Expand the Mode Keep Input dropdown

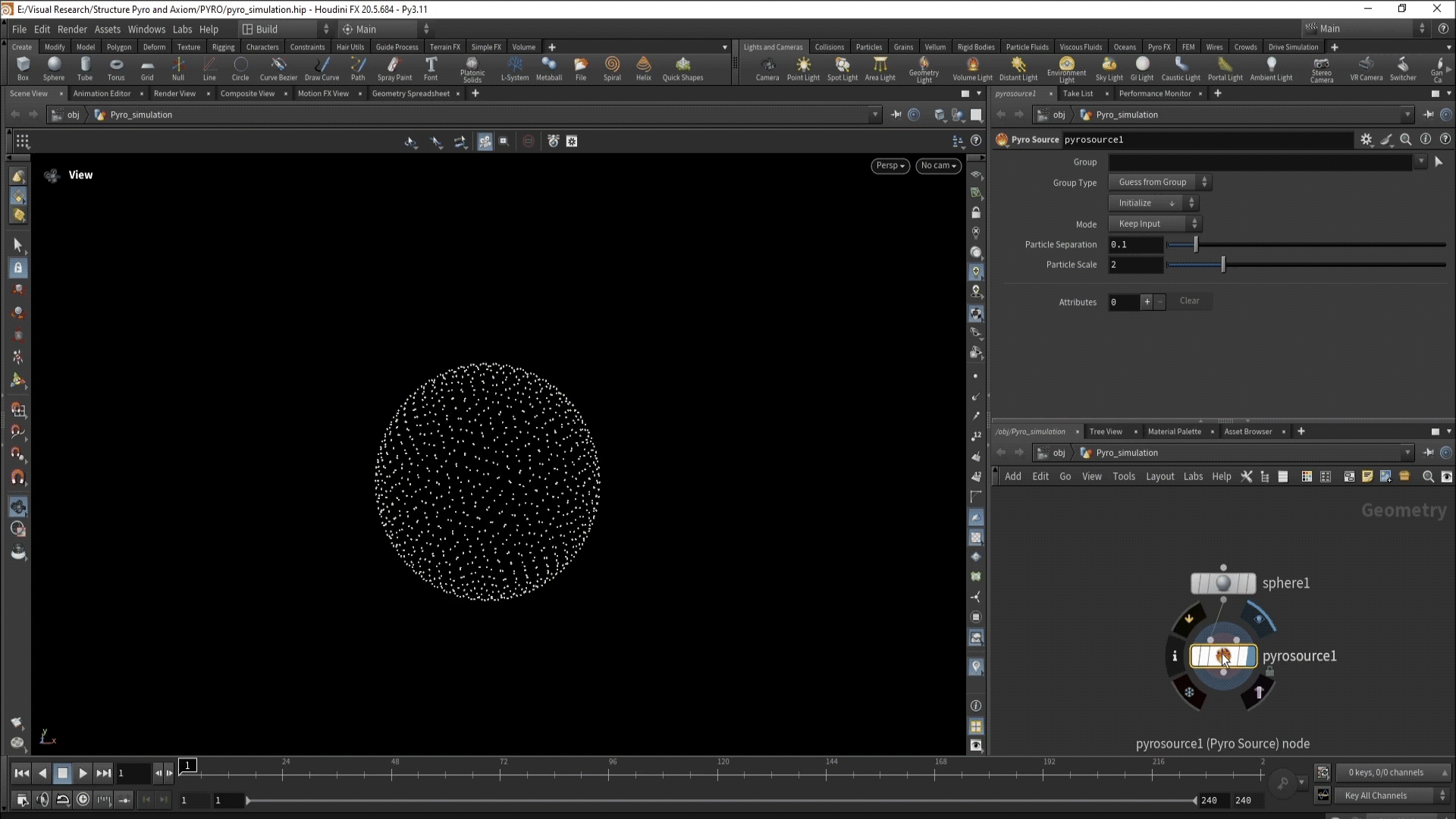coord(1154,224)
